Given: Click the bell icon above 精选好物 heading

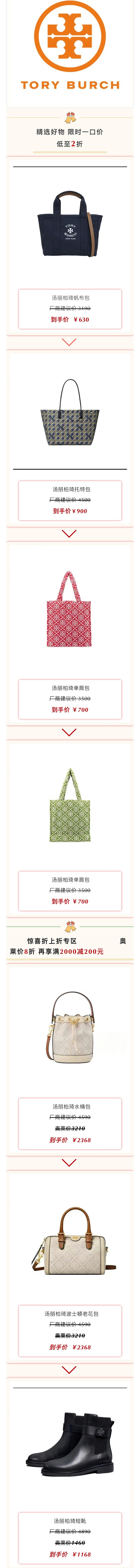Looking at the screenshot, I should pyautogui.click(x=70, y=117).
